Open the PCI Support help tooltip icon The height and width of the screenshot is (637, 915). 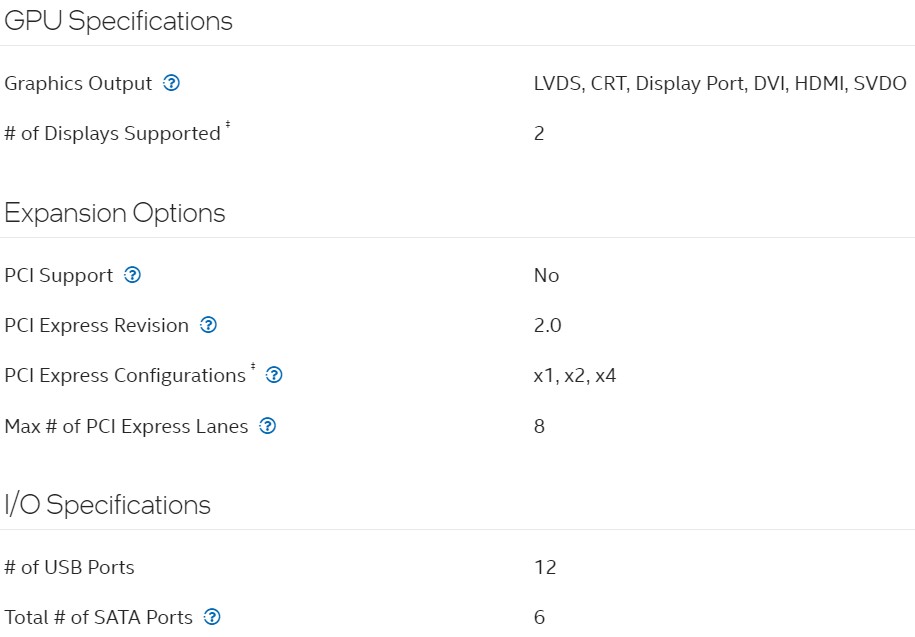132,275
